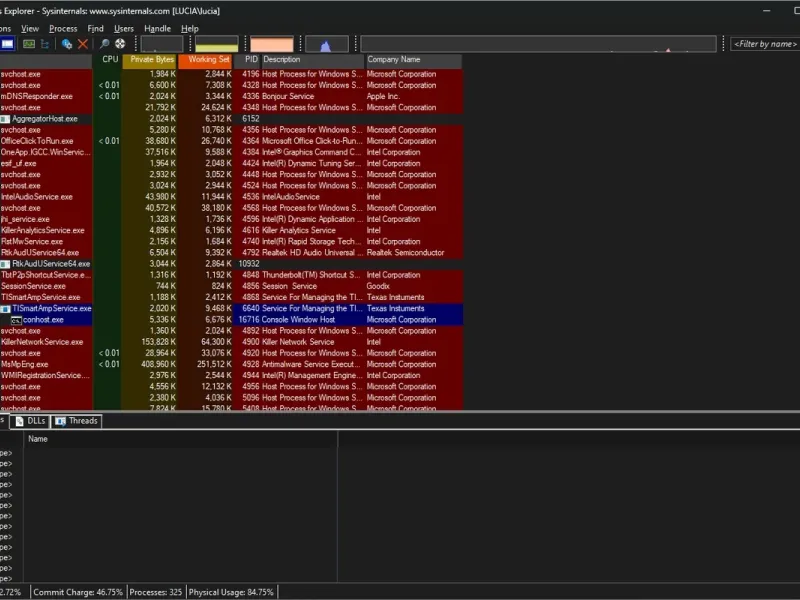Click the 251,512 K working set value
Screen dimensions: 800x600
pyautogui.click(x=214, y=365)
